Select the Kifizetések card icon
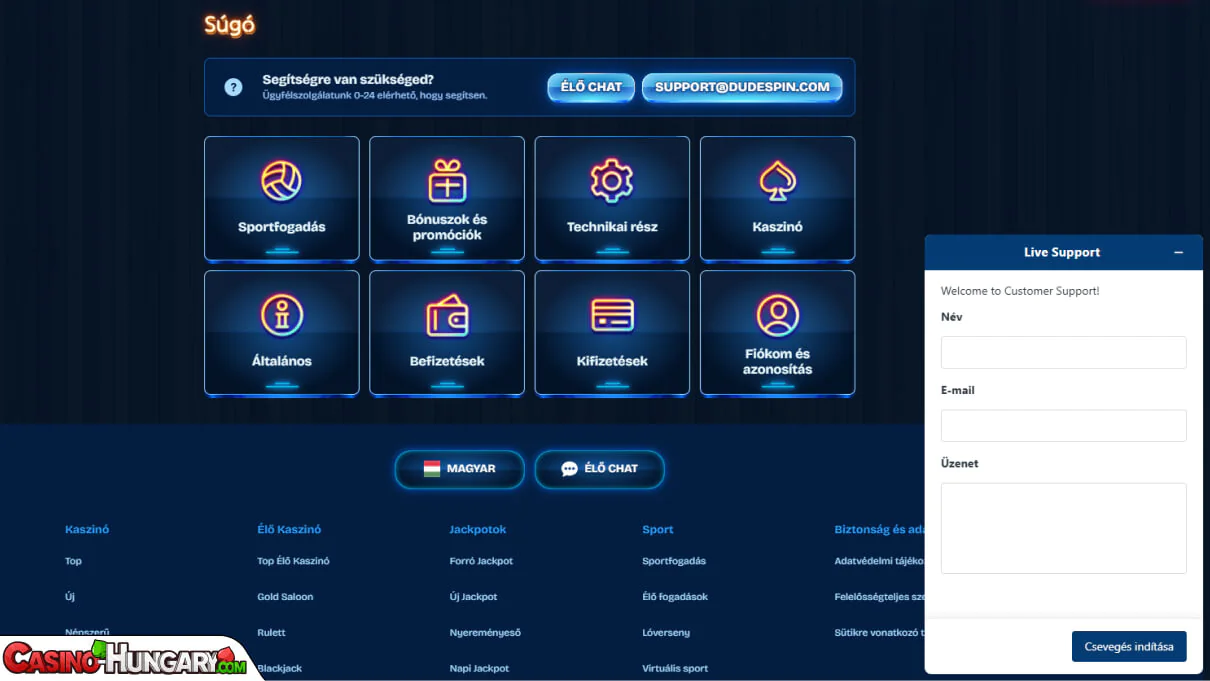The image size is (1210, 681). (x=612, y=316)
